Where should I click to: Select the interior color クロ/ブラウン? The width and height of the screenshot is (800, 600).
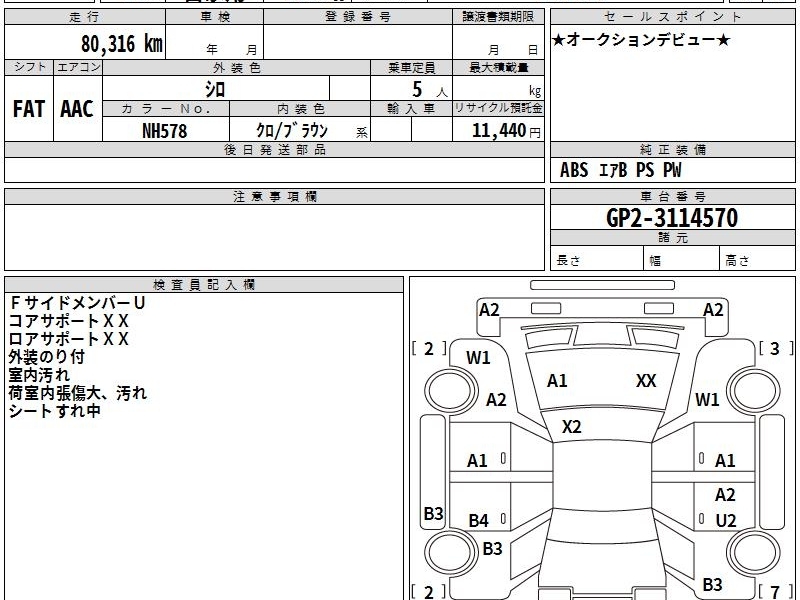tap(292, 131)
